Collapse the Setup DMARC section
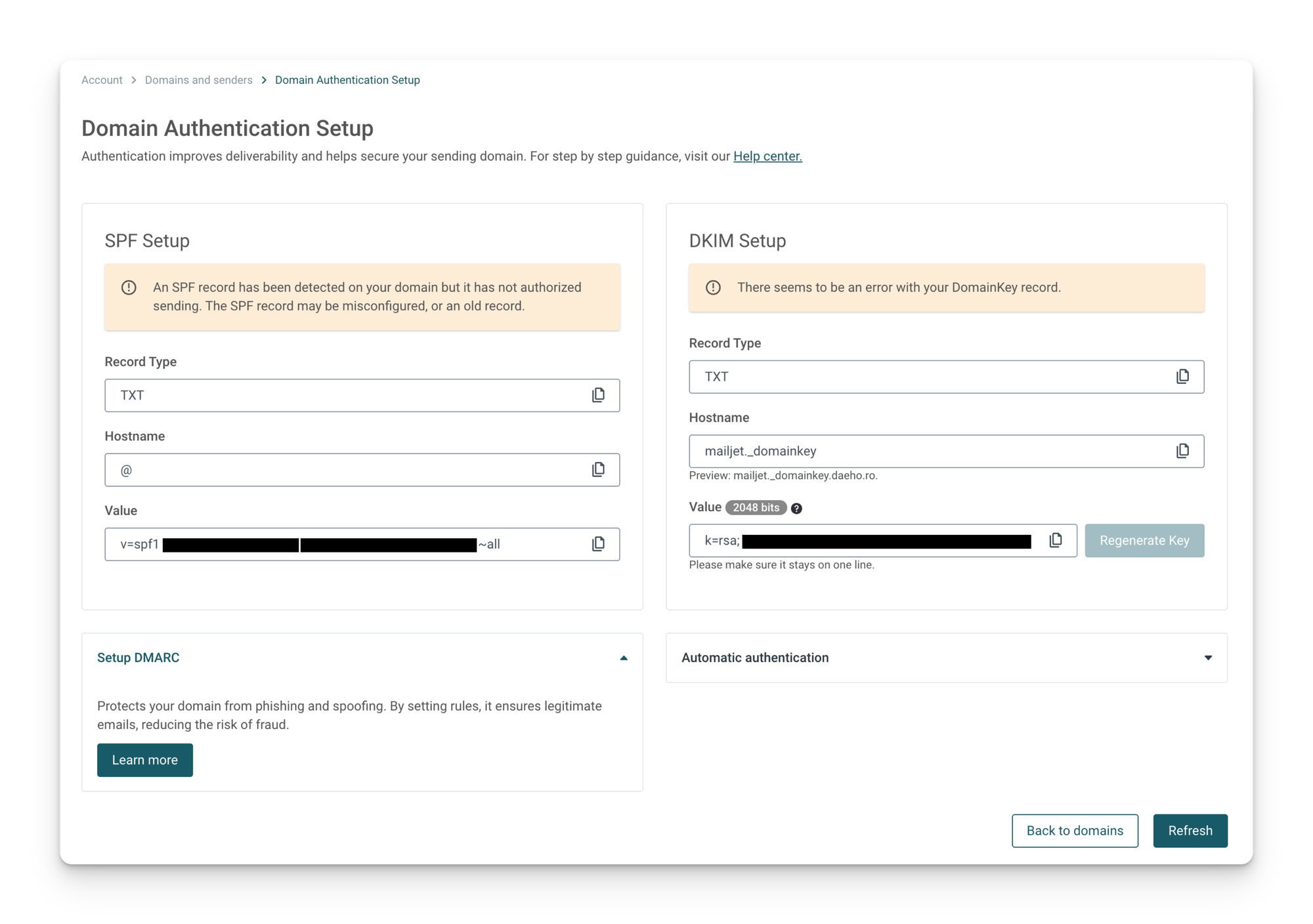The image size is (1313, 924). (624, 658)
